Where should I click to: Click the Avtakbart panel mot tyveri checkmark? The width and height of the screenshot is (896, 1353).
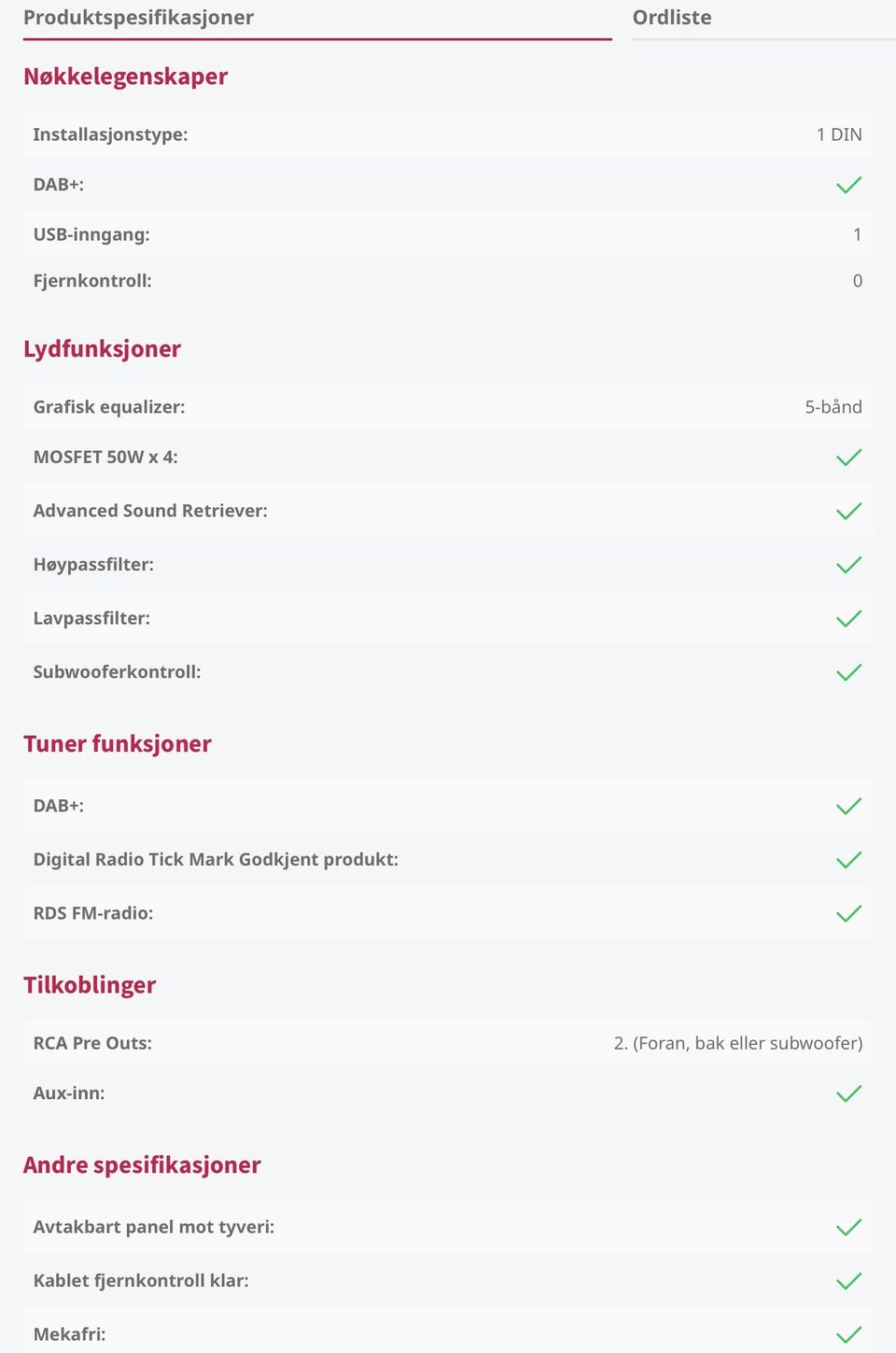pyautogui.click(x=848, y=1227)
